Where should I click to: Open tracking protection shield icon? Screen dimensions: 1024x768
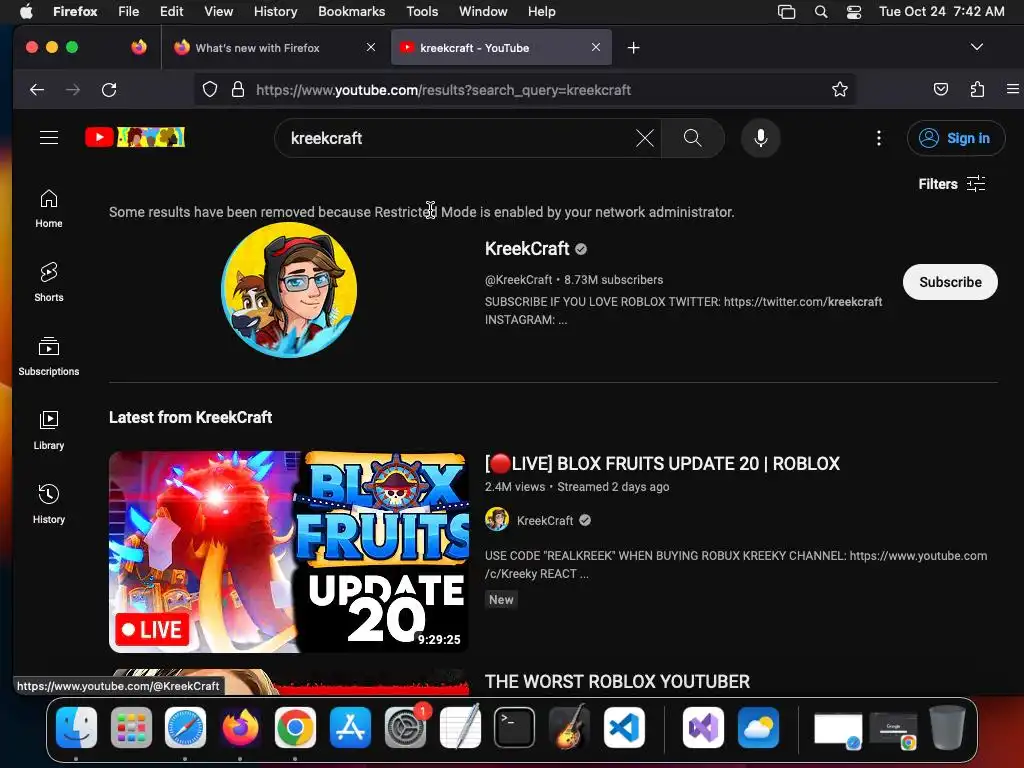(x=210, y=89)
